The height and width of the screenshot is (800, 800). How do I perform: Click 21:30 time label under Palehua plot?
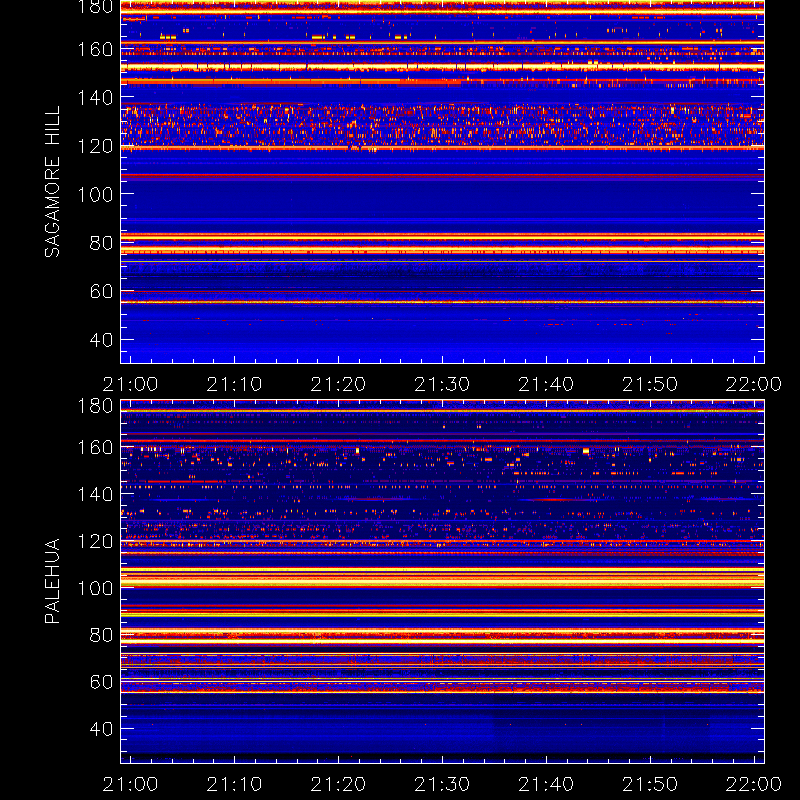442,784
